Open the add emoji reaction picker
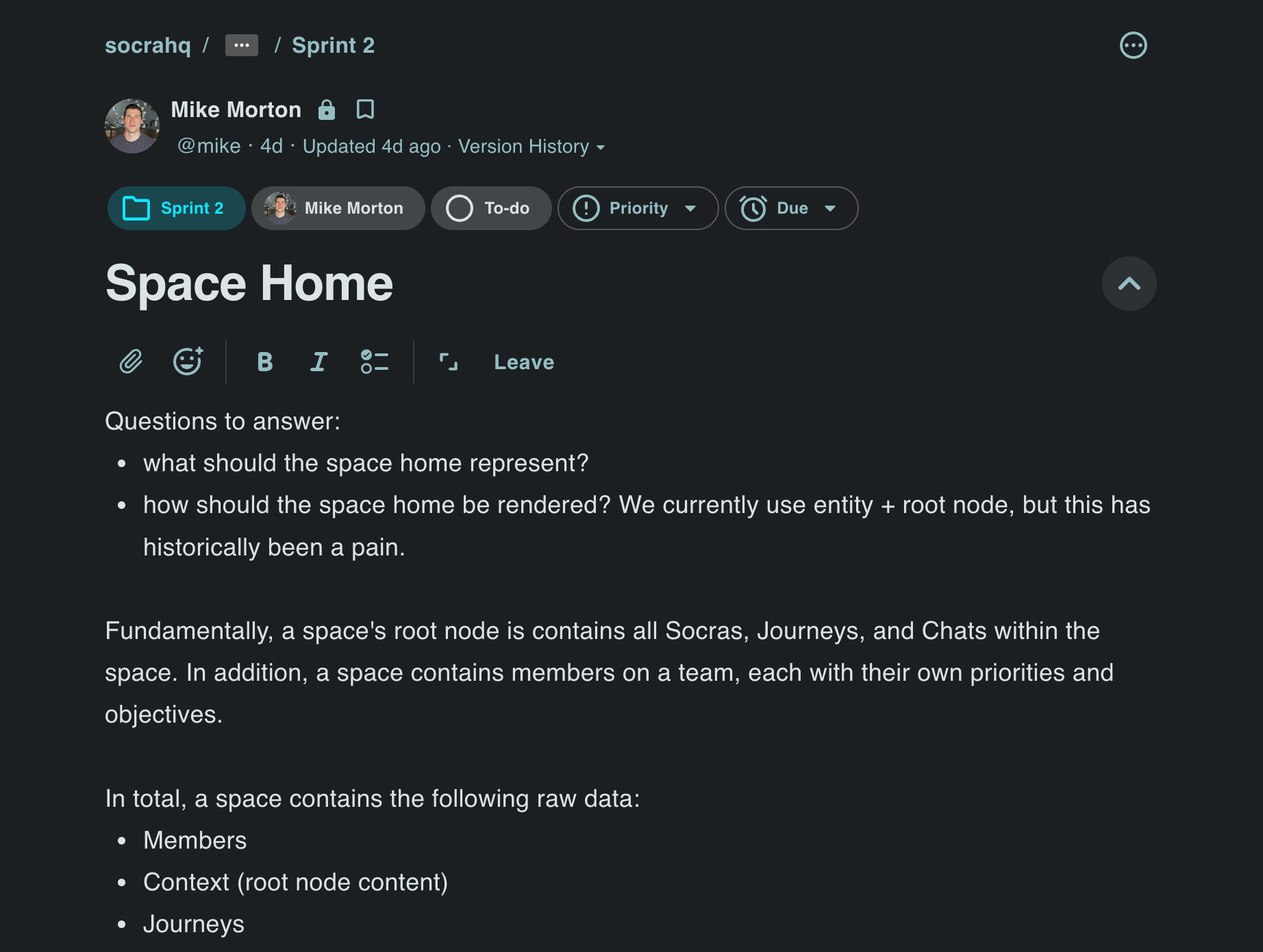The width and height of the screenshot is (1263, 952). (187, 362)
